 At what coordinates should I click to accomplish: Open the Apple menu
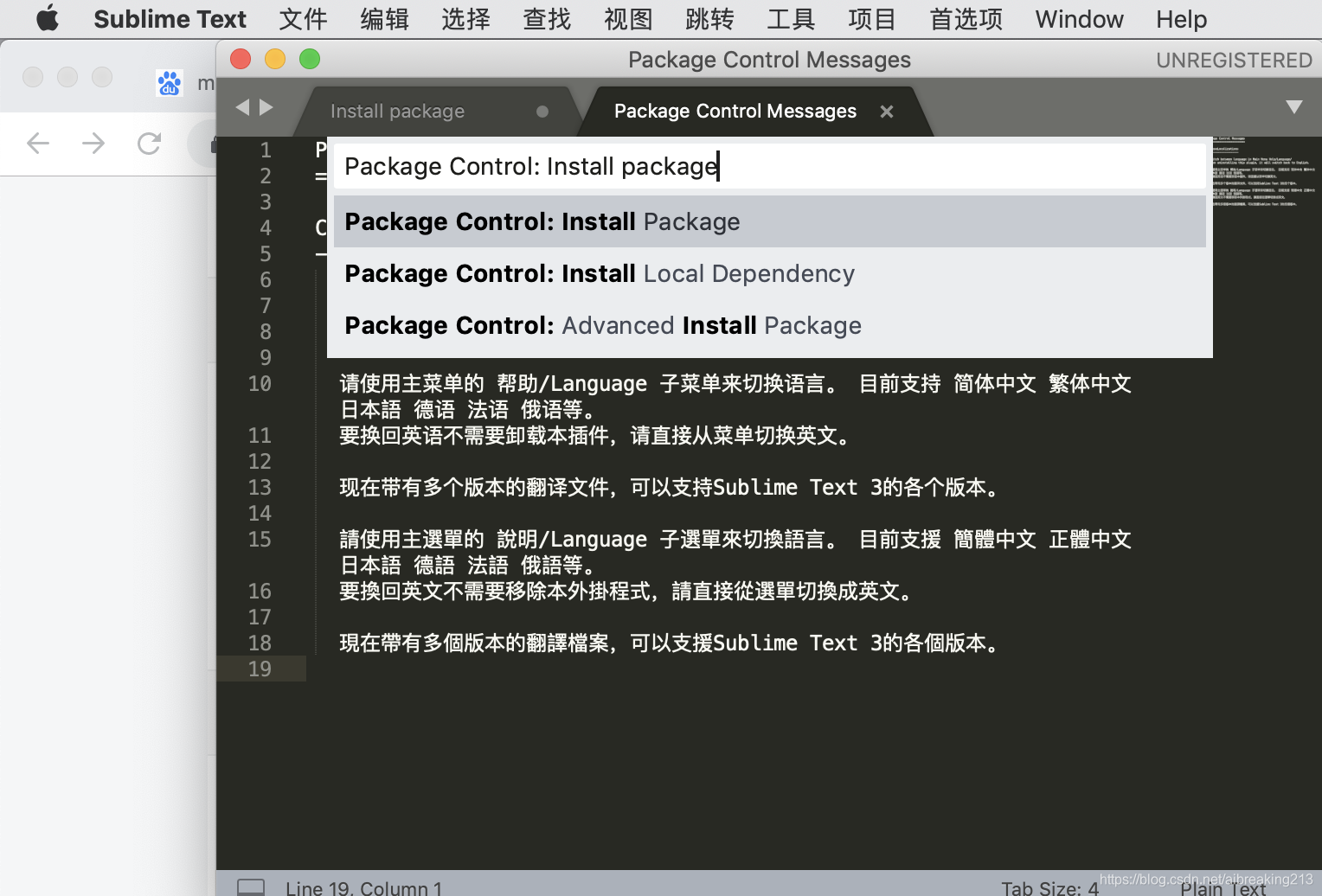coord(48,18)
